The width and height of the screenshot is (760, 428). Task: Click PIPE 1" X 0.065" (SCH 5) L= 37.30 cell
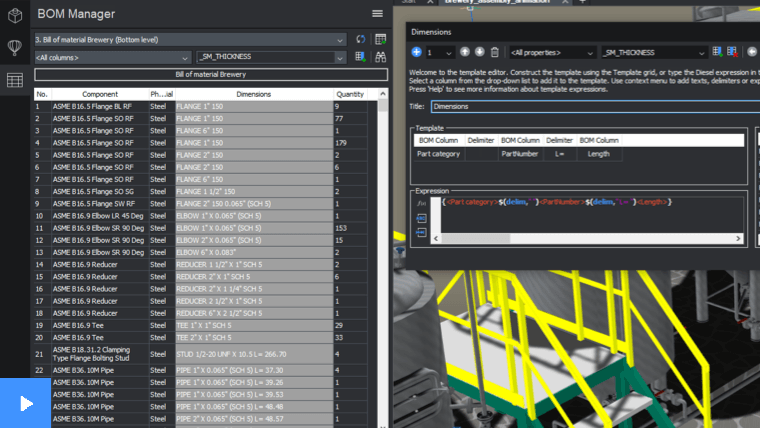tap(253, 370)
